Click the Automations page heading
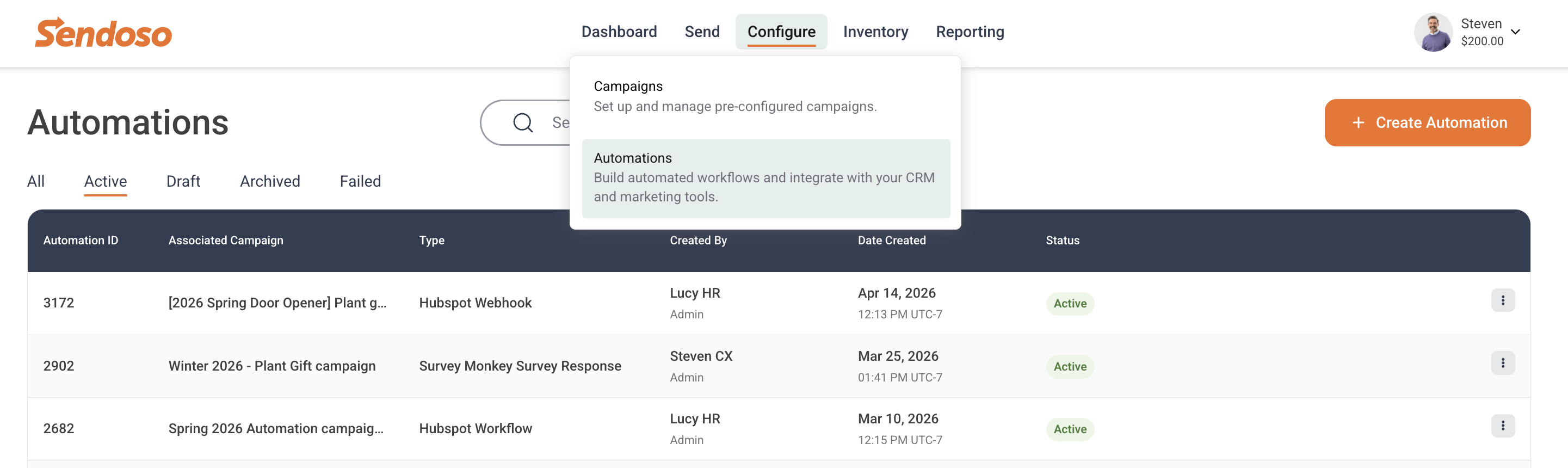 [128, 122]
